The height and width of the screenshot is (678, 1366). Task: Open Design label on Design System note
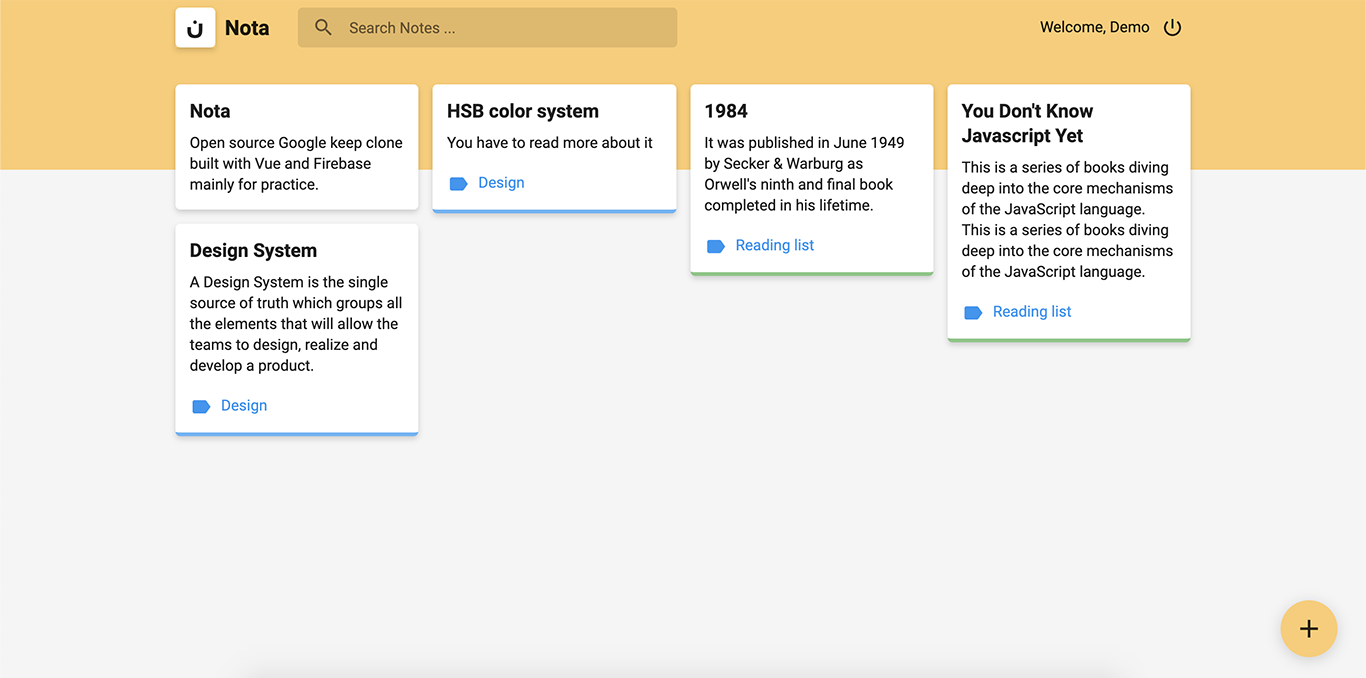(x=244, y=406)
